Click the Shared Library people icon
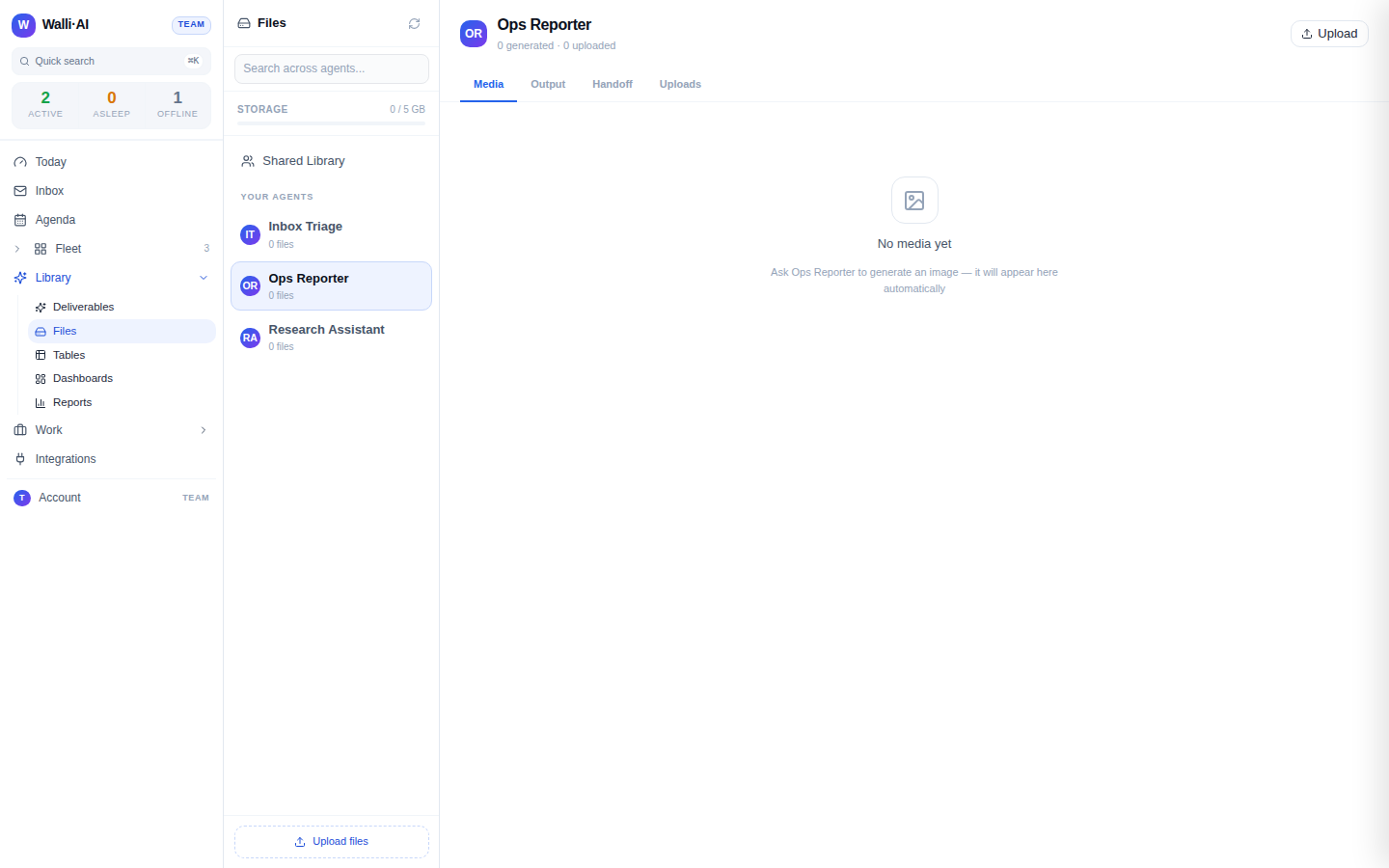The image size is (1389, 868). tap(248, 161)
